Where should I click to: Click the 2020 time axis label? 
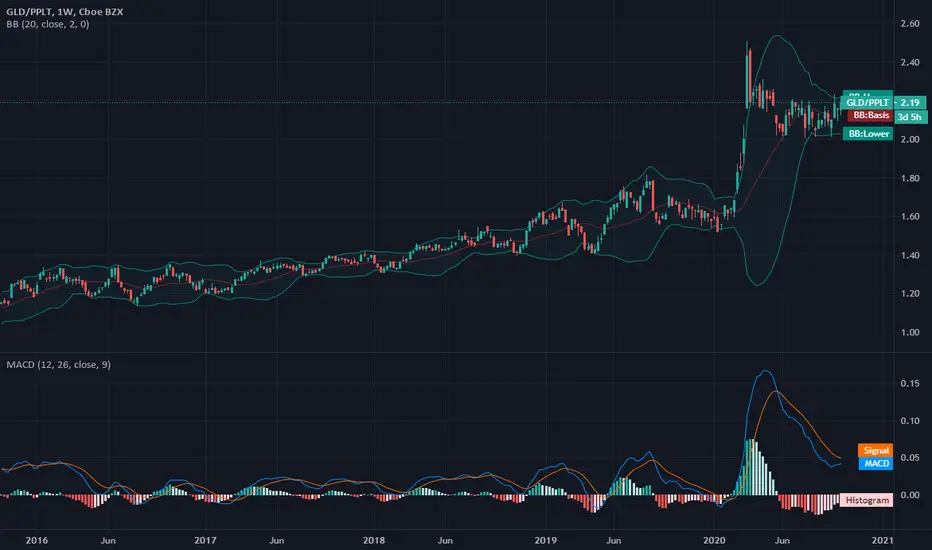(x=714, y=540)
